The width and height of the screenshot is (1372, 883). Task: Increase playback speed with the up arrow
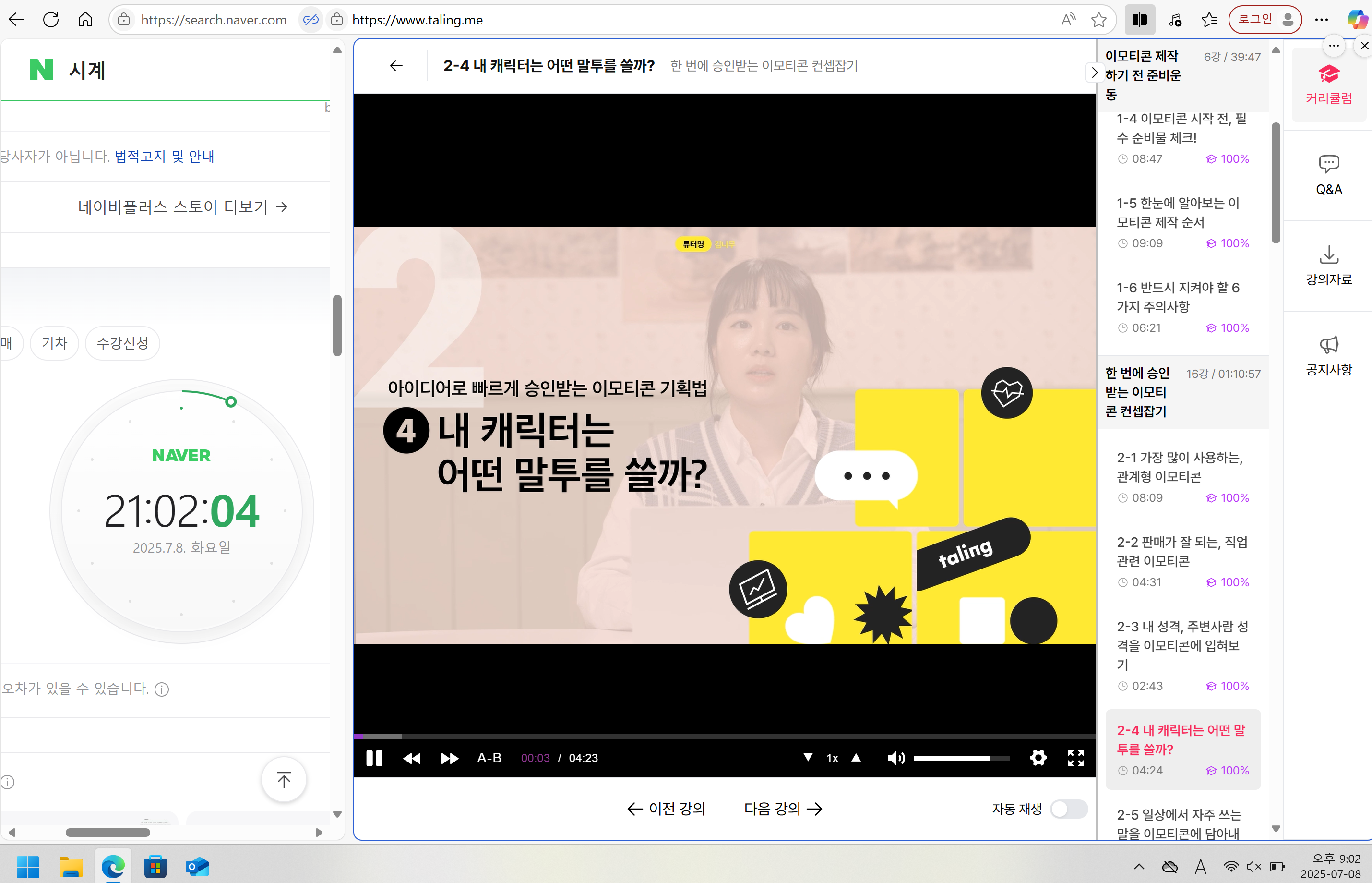(856, 757)
